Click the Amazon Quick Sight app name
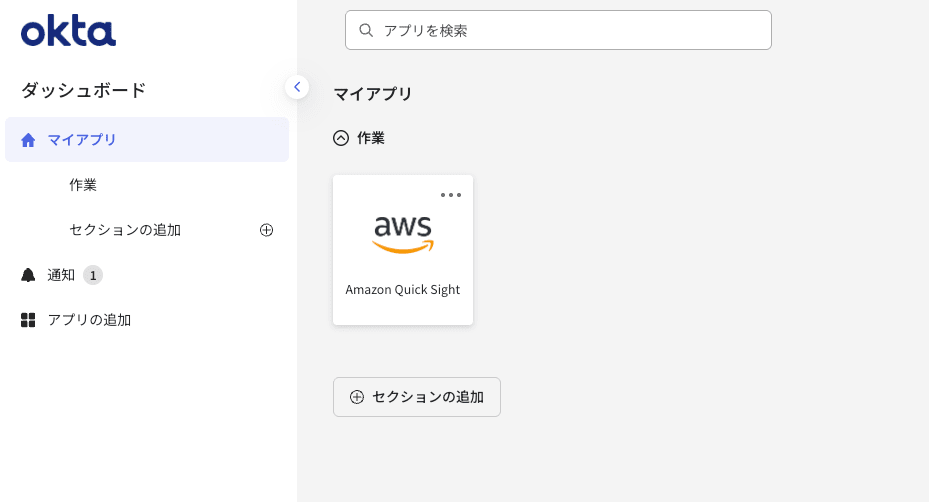 point(403,290)
